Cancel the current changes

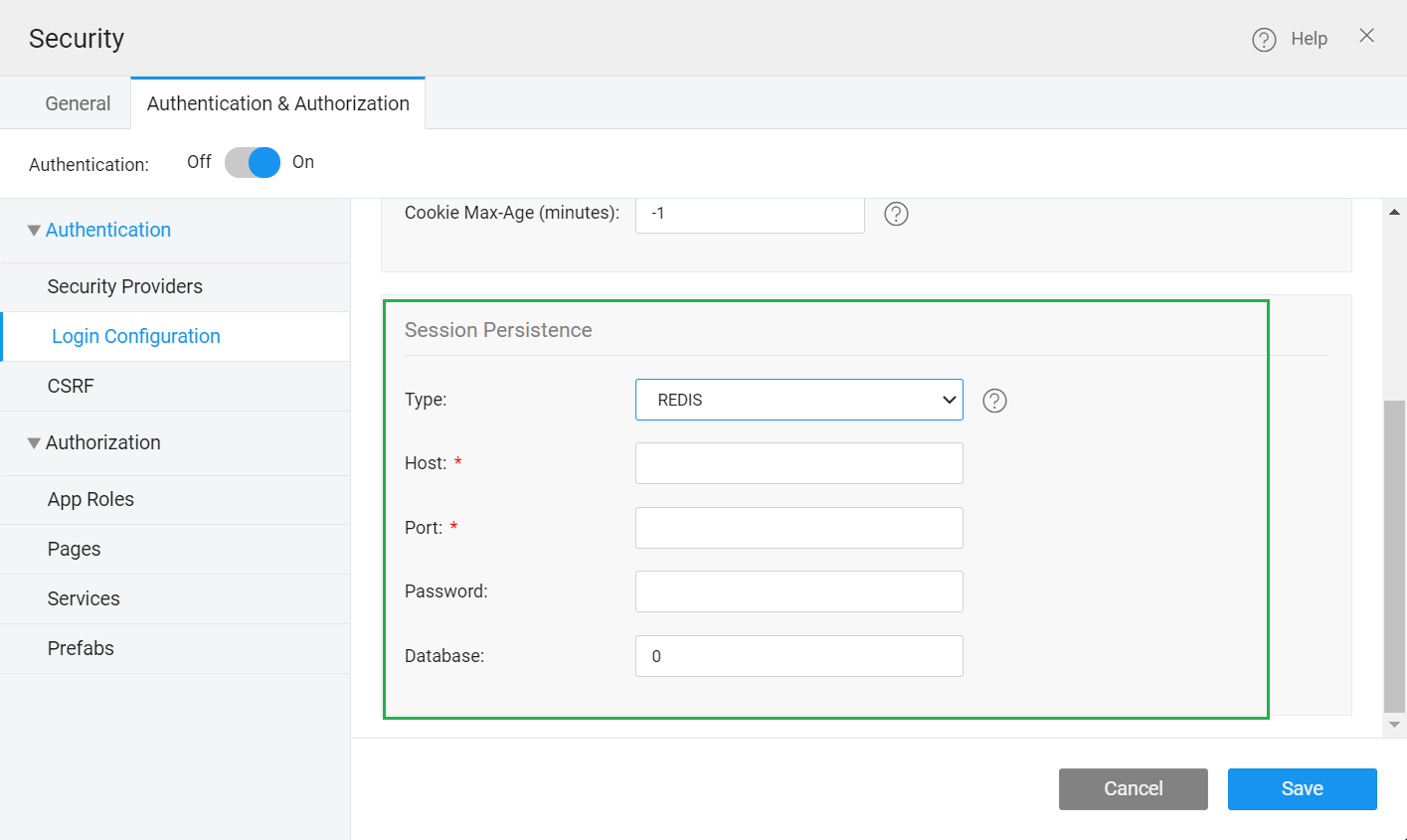(1133, 788)
